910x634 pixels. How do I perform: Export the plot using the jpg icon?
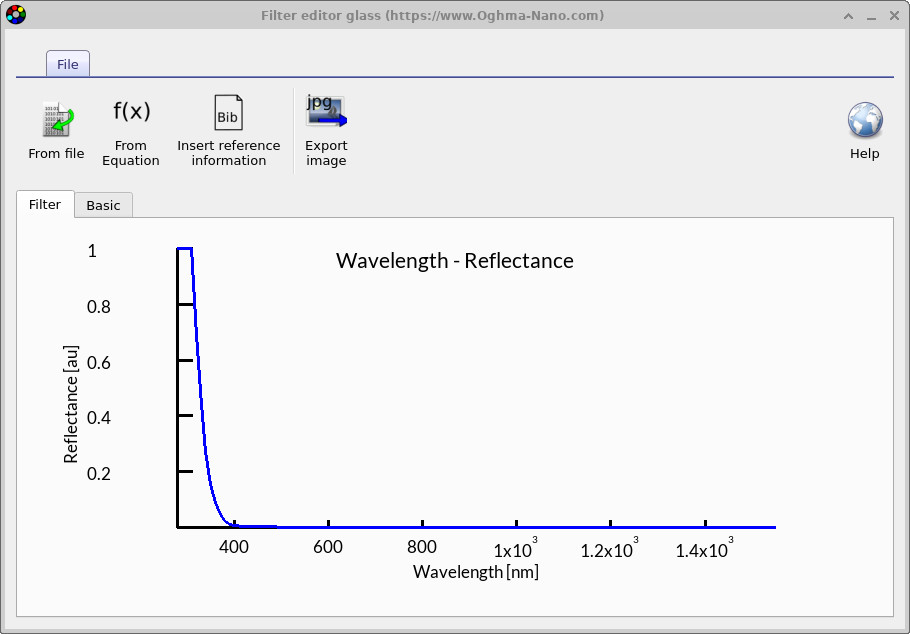tap(325, 110)
